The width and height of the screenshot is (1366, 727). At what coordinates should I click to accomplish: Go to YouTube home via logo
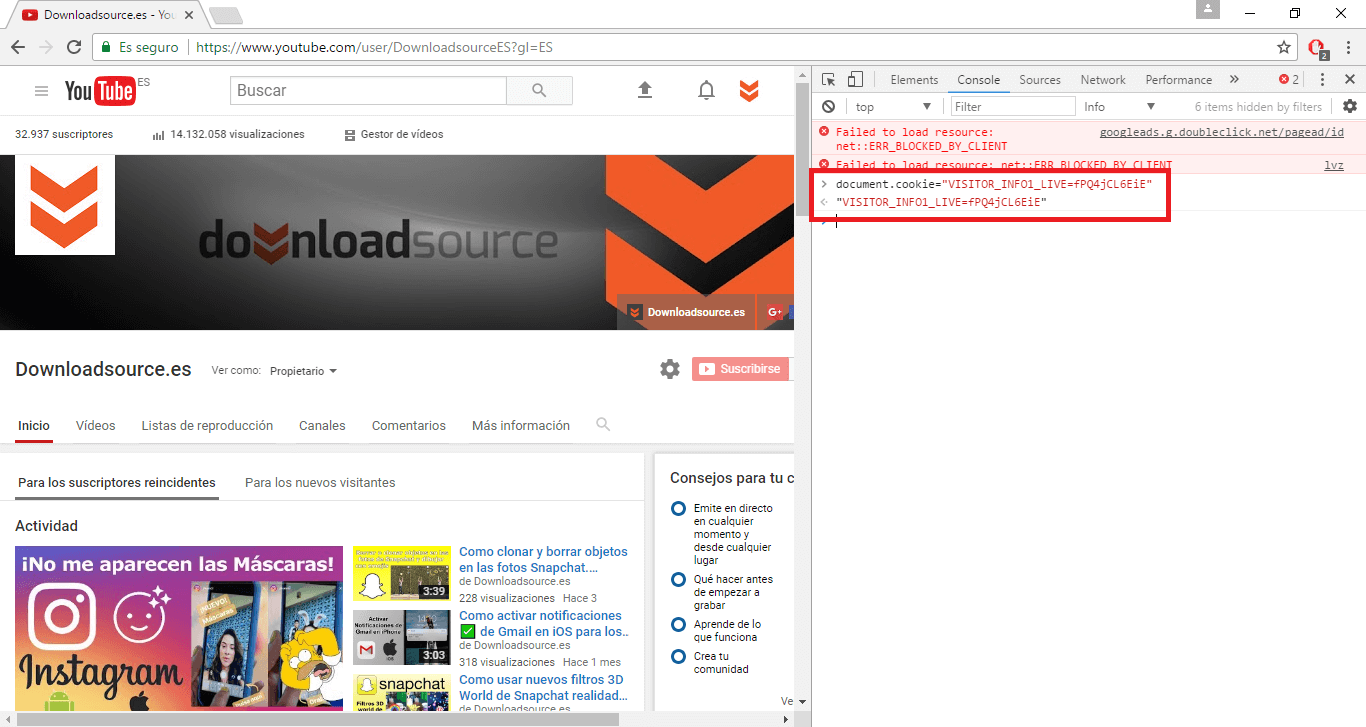100,91
